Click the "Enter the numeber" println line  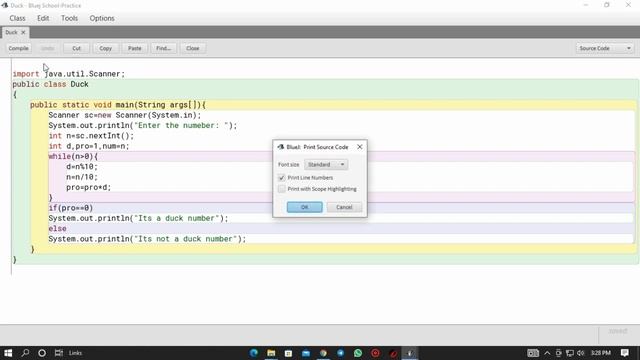click(x=143, y=125)
